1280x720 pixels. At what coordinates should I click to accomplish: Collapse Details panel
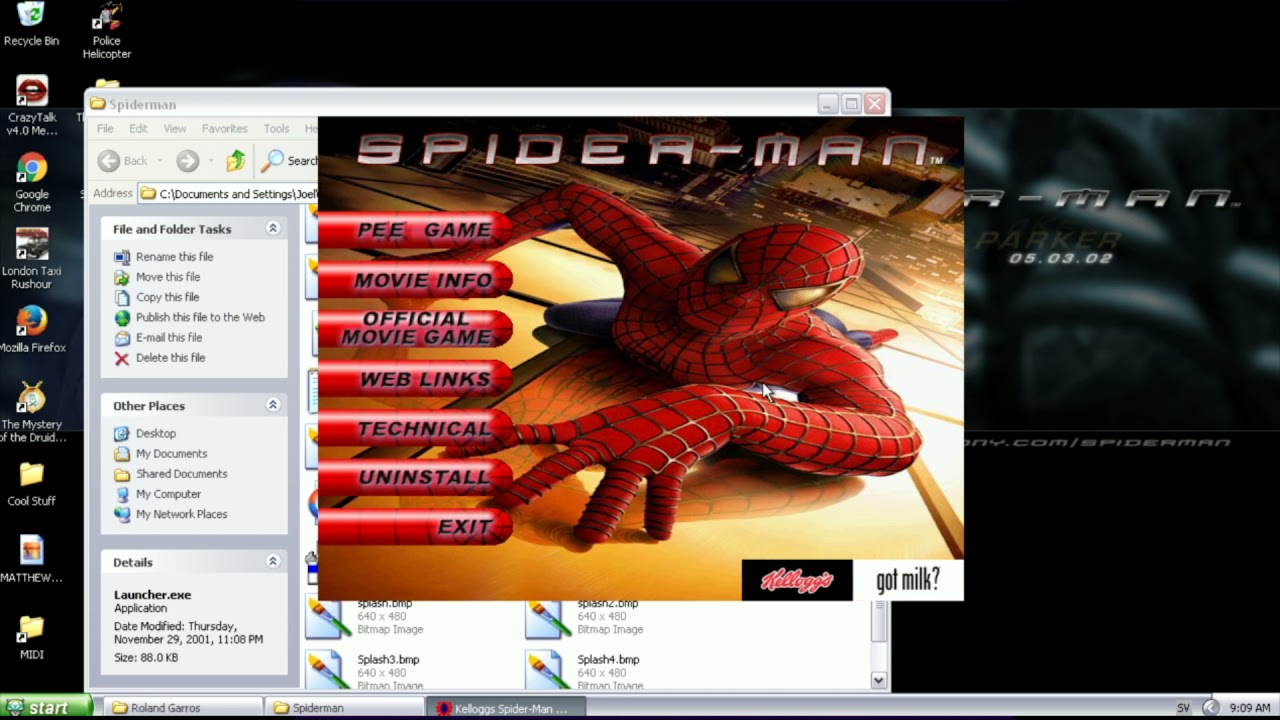coord(272,562)
